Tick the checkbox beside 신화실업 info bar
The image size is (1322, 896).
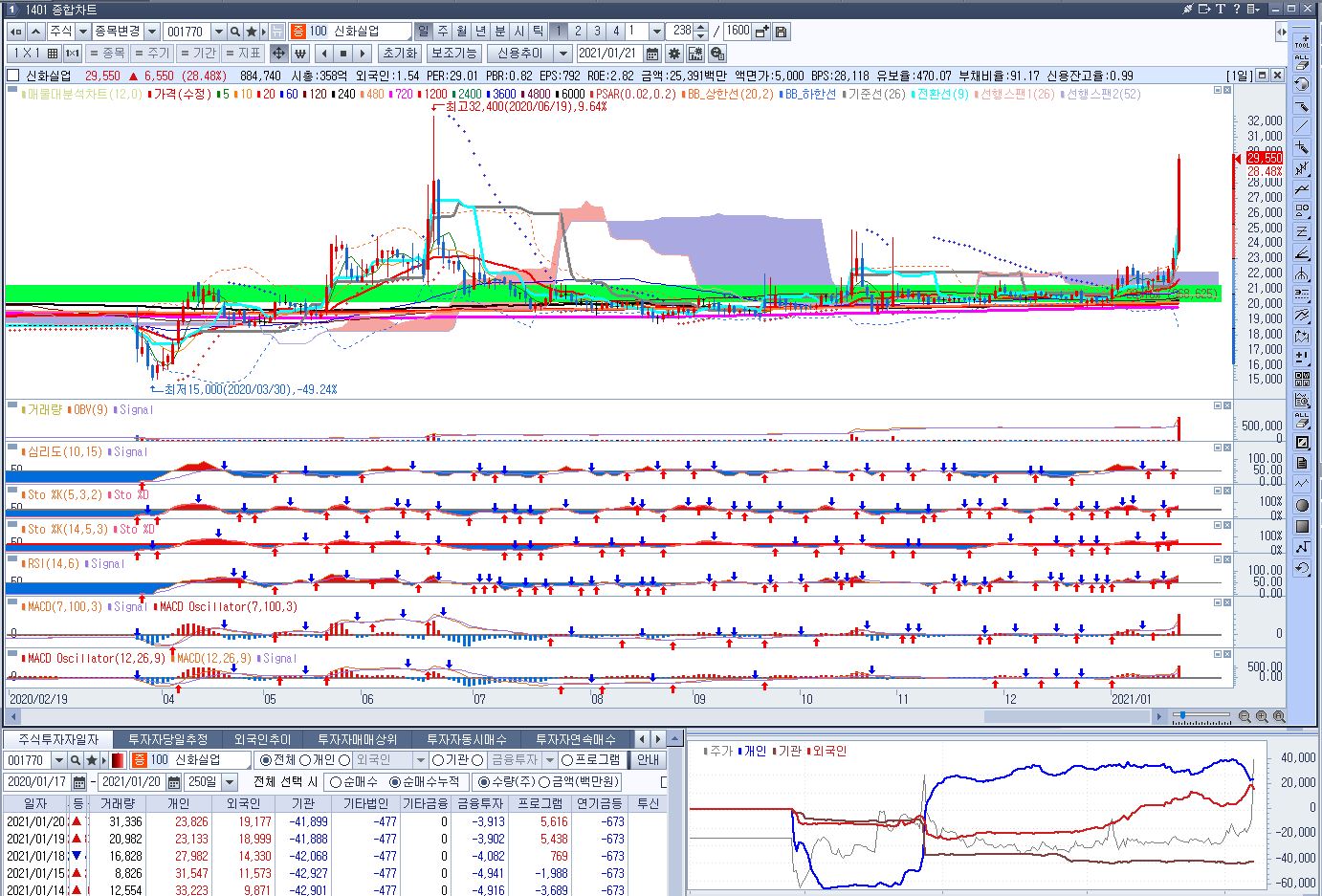[13, 76]
